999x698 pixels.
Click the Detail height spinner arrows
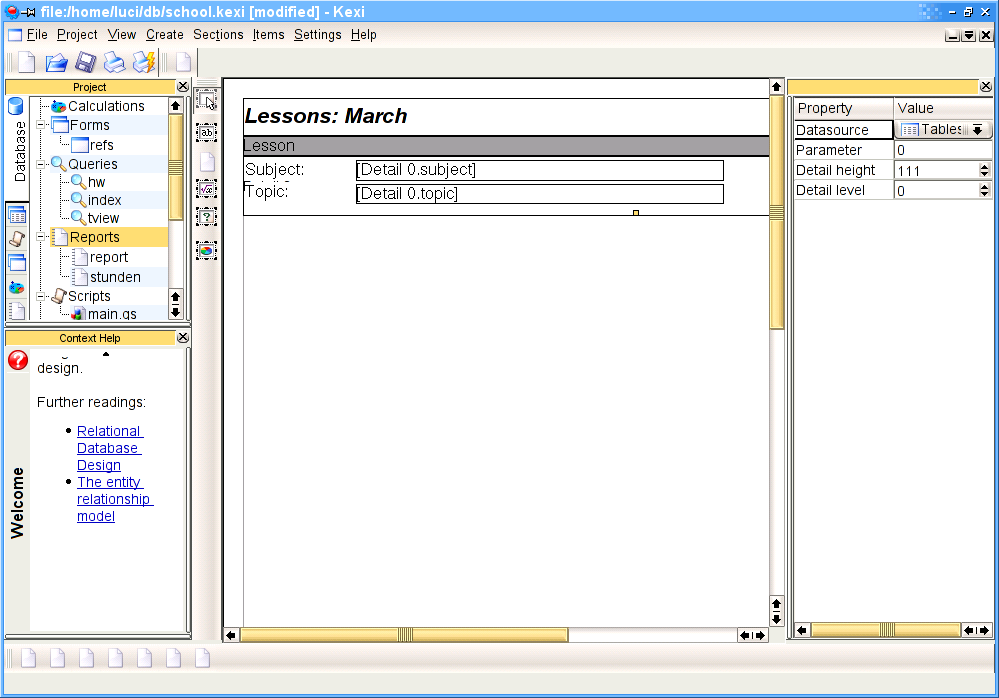coord(984,170)
